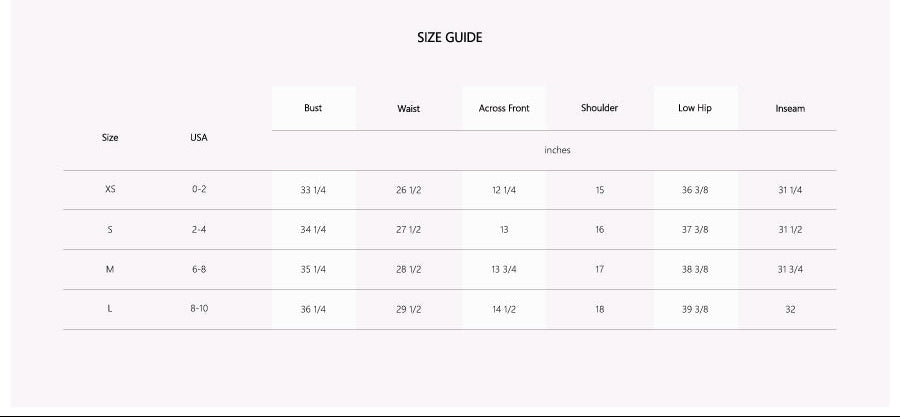Click the SIZE GUIDE heading

tap(449, 37)
